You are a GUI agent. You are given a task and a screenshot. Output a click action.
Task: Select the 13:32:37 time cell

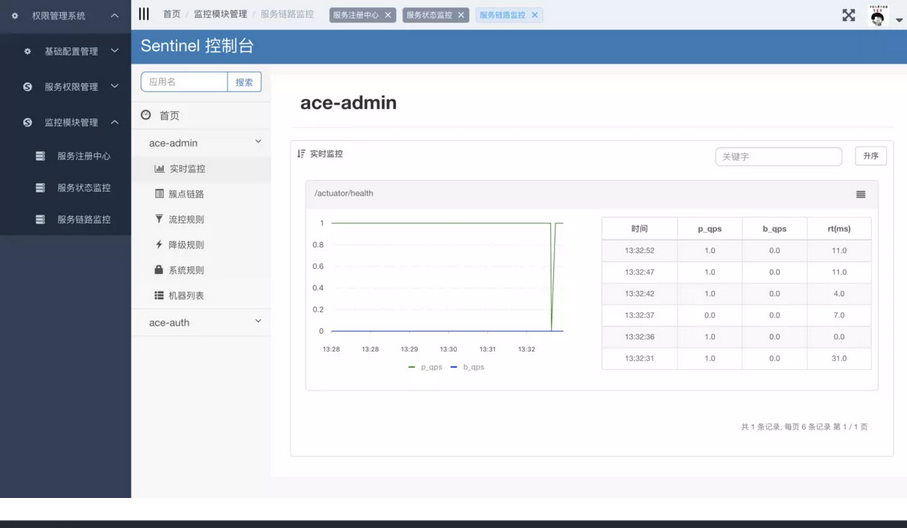pos(639,315)
